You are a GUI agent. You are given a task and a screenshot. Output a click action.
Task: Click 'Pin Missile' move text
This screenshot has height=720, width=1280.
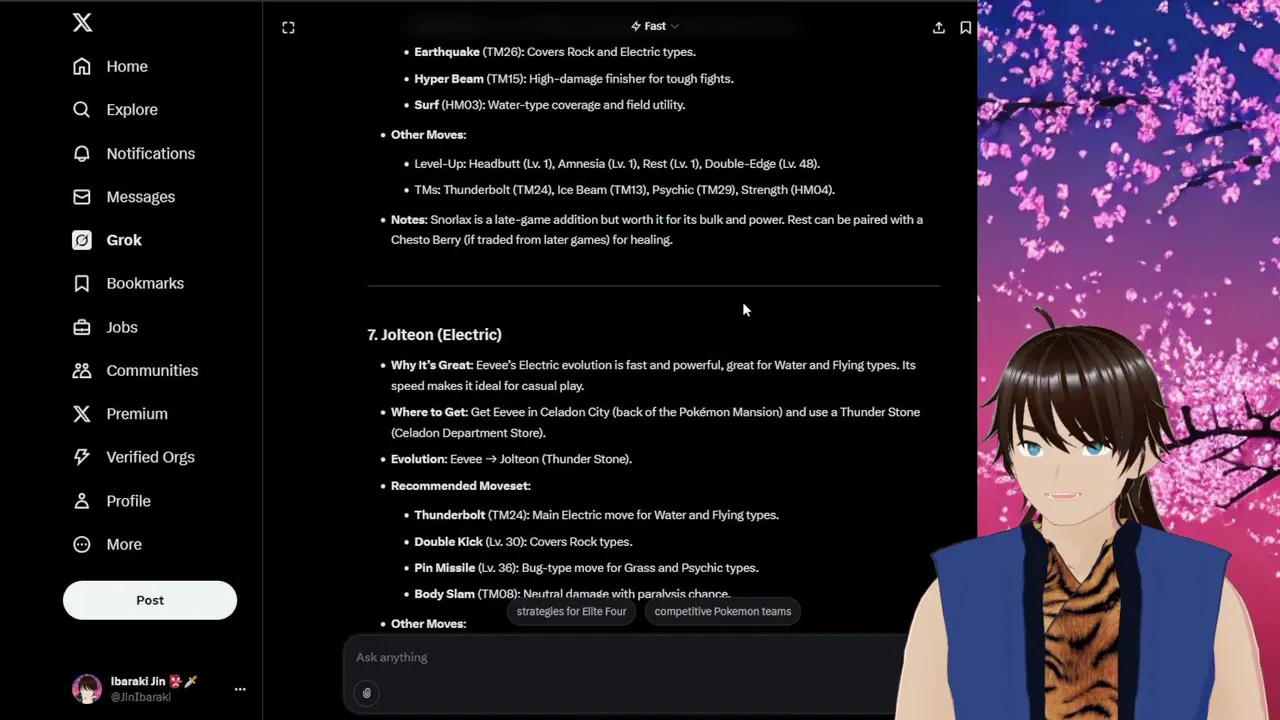444,568
